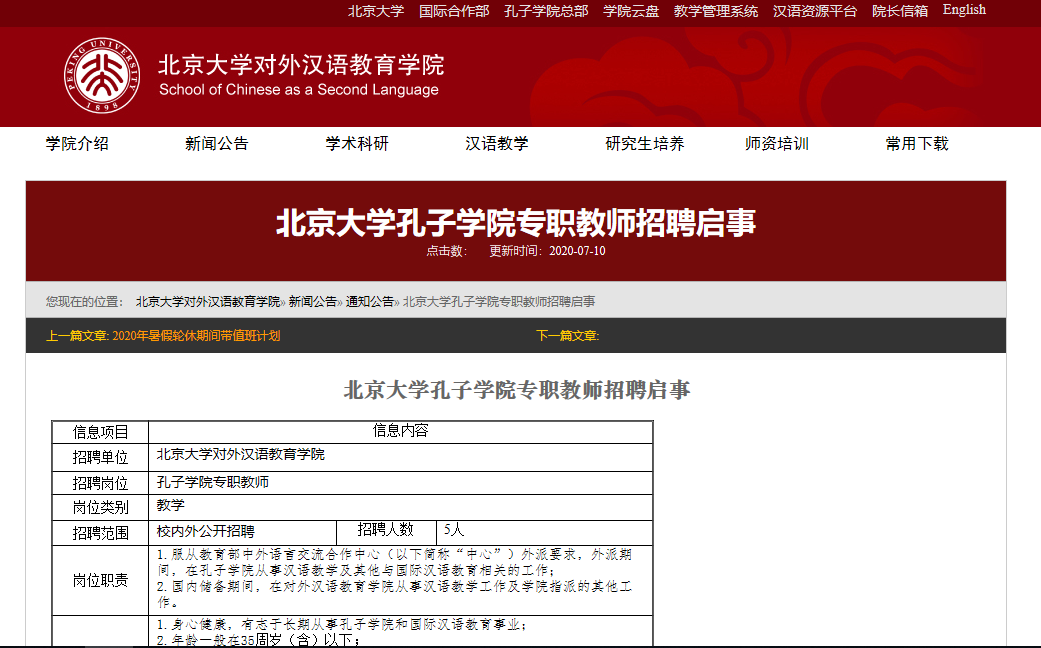
Task: Click the 信息项目 table header cell
Action: pyautogui.click(x=100, y=432)
